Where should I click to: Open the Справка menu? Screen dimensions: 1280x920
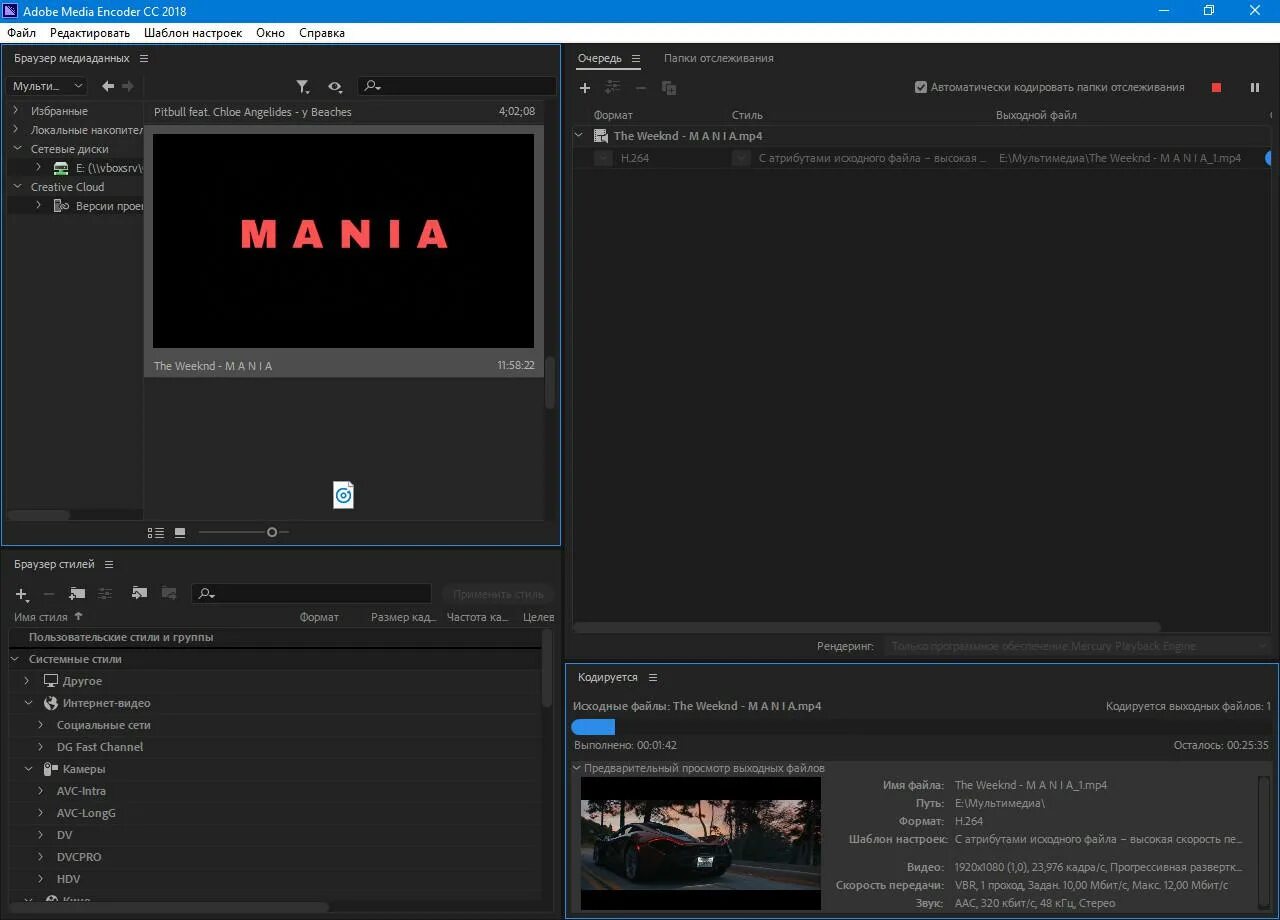pyautogui.click(x=322, y=33)
